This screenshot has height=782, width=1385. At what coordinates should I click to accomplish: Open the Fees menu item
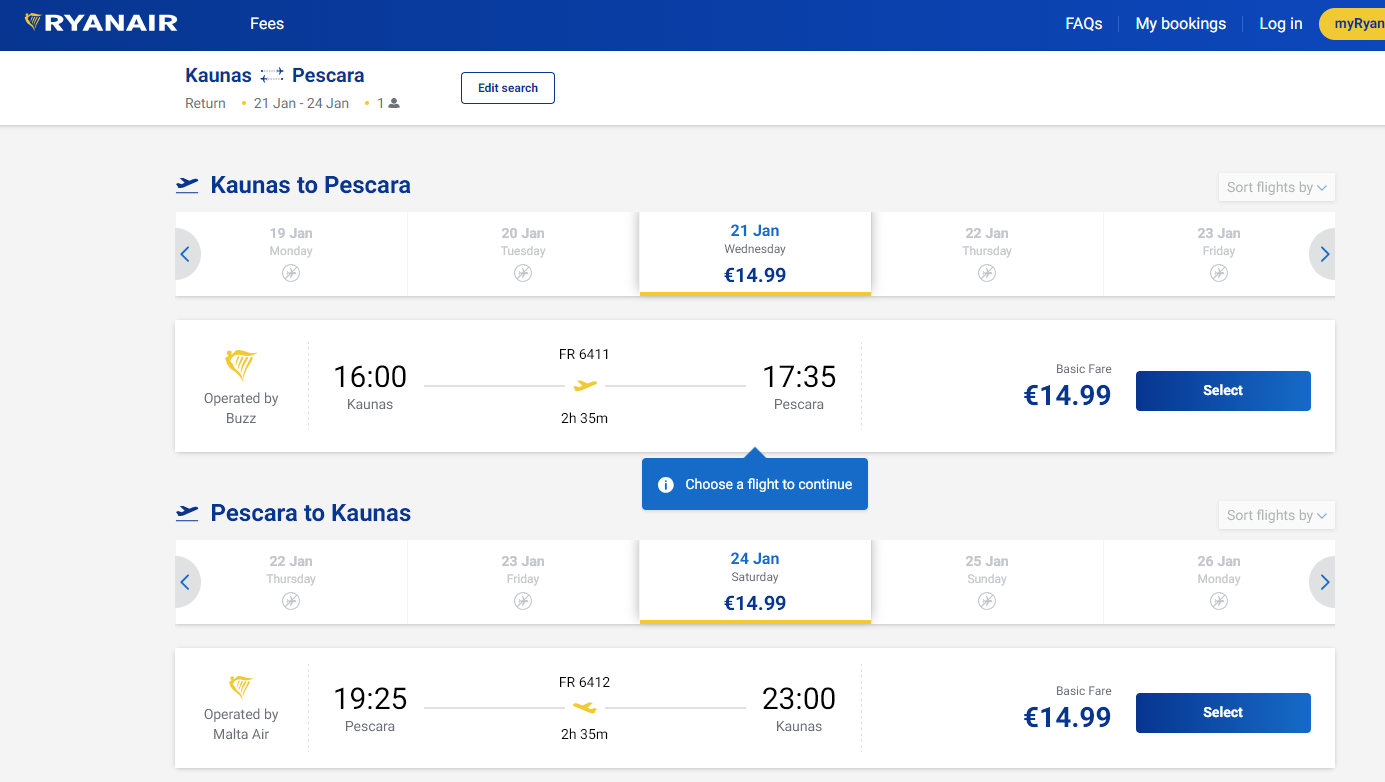pyautogui.click(x=267, y=24)
